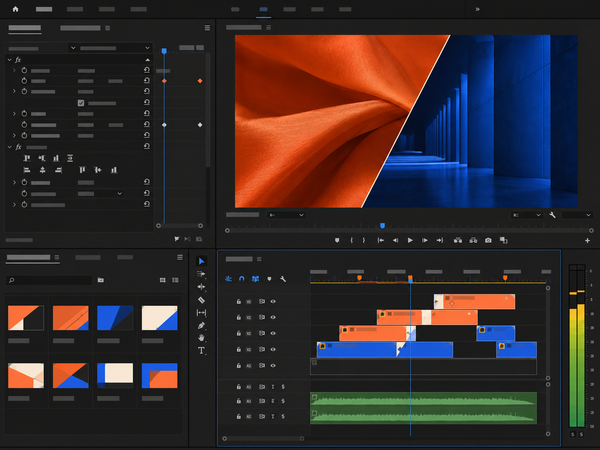Open the workspace overflow chevrons menu
This screenshot has height=450, width=600.
478,9
